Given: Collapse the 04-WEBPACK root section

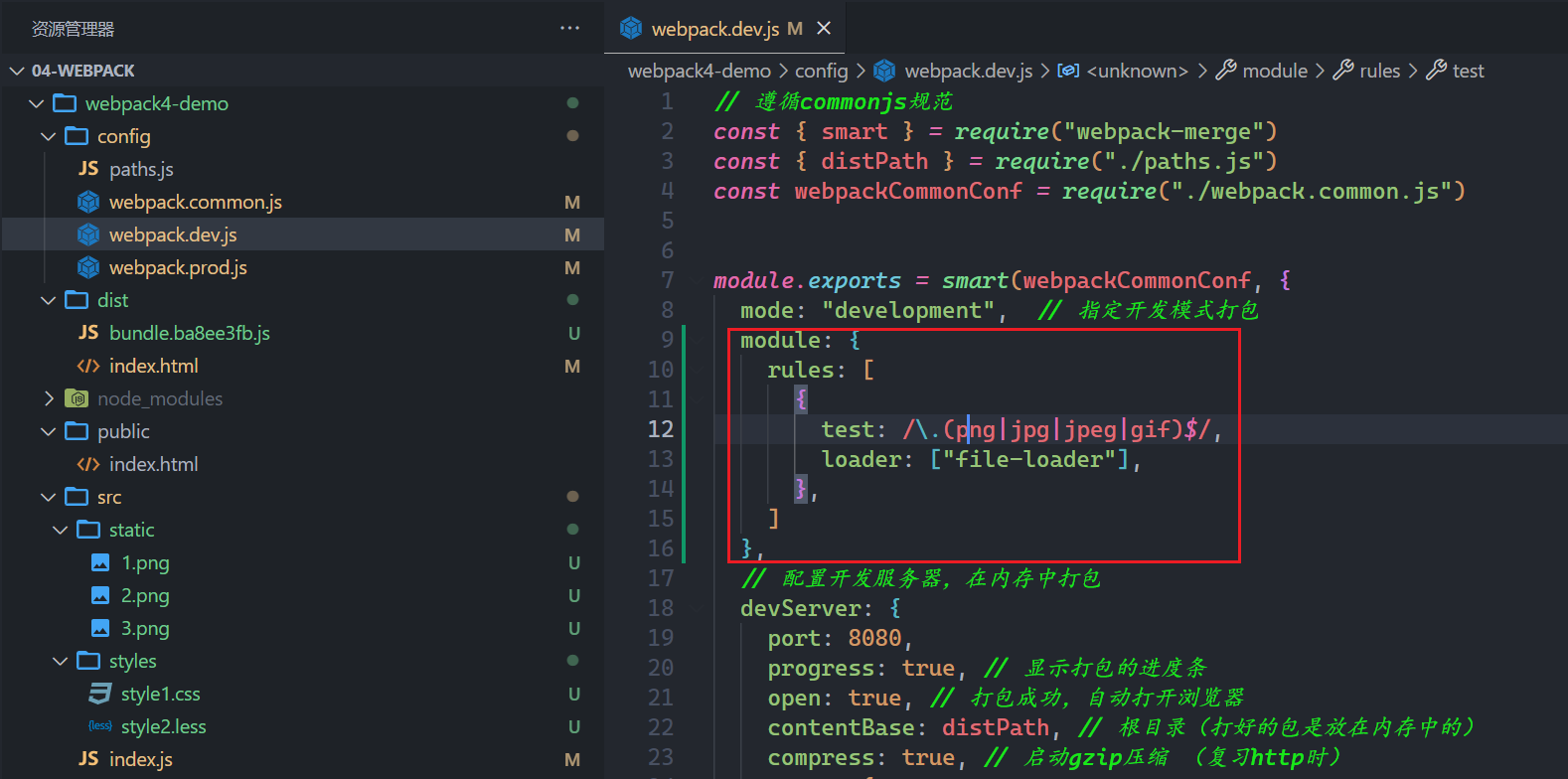Looking at the screenshot, I should (16, 71).
